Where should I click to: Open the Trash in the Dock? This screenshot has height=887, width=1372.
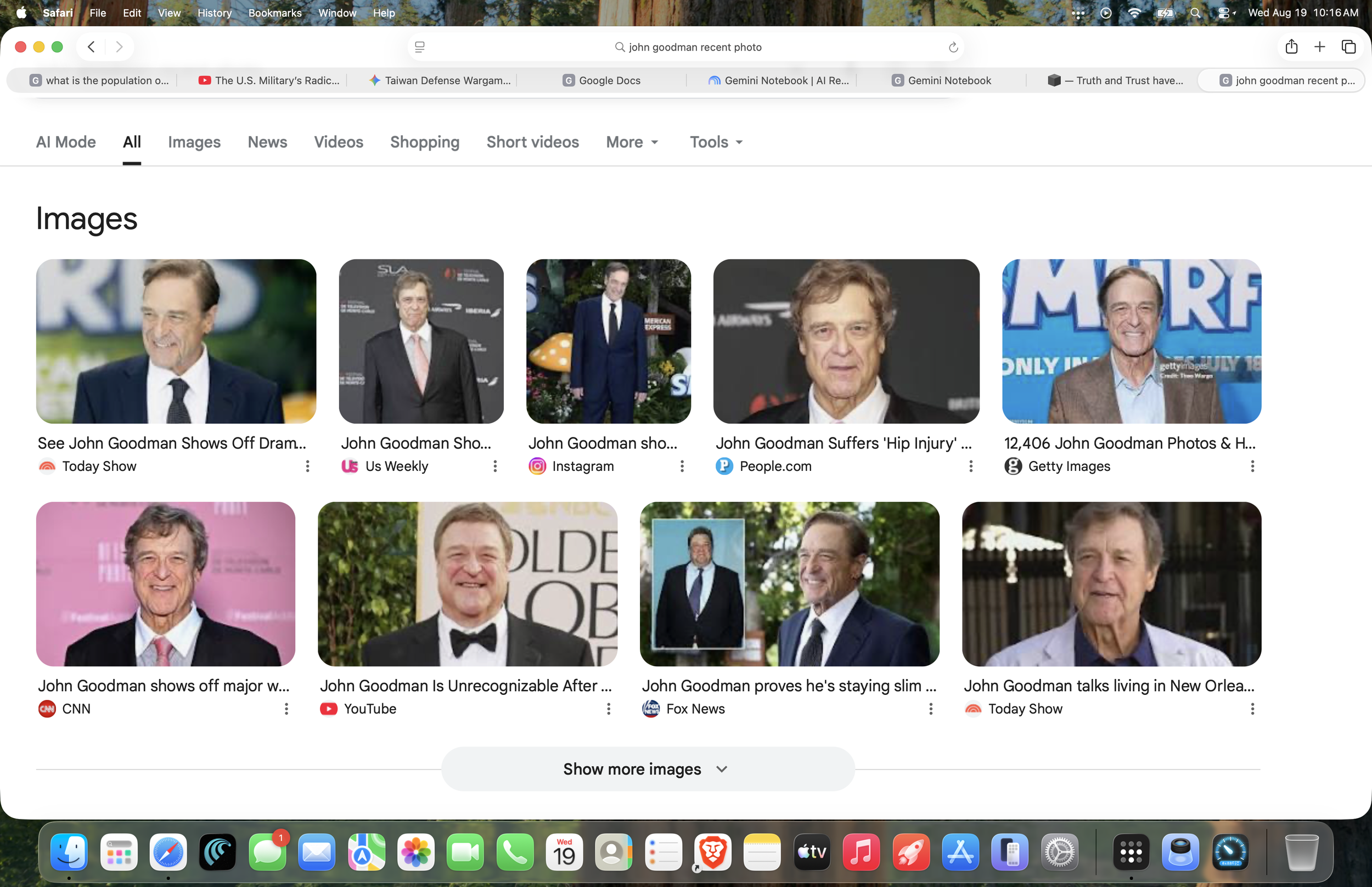1301,852
